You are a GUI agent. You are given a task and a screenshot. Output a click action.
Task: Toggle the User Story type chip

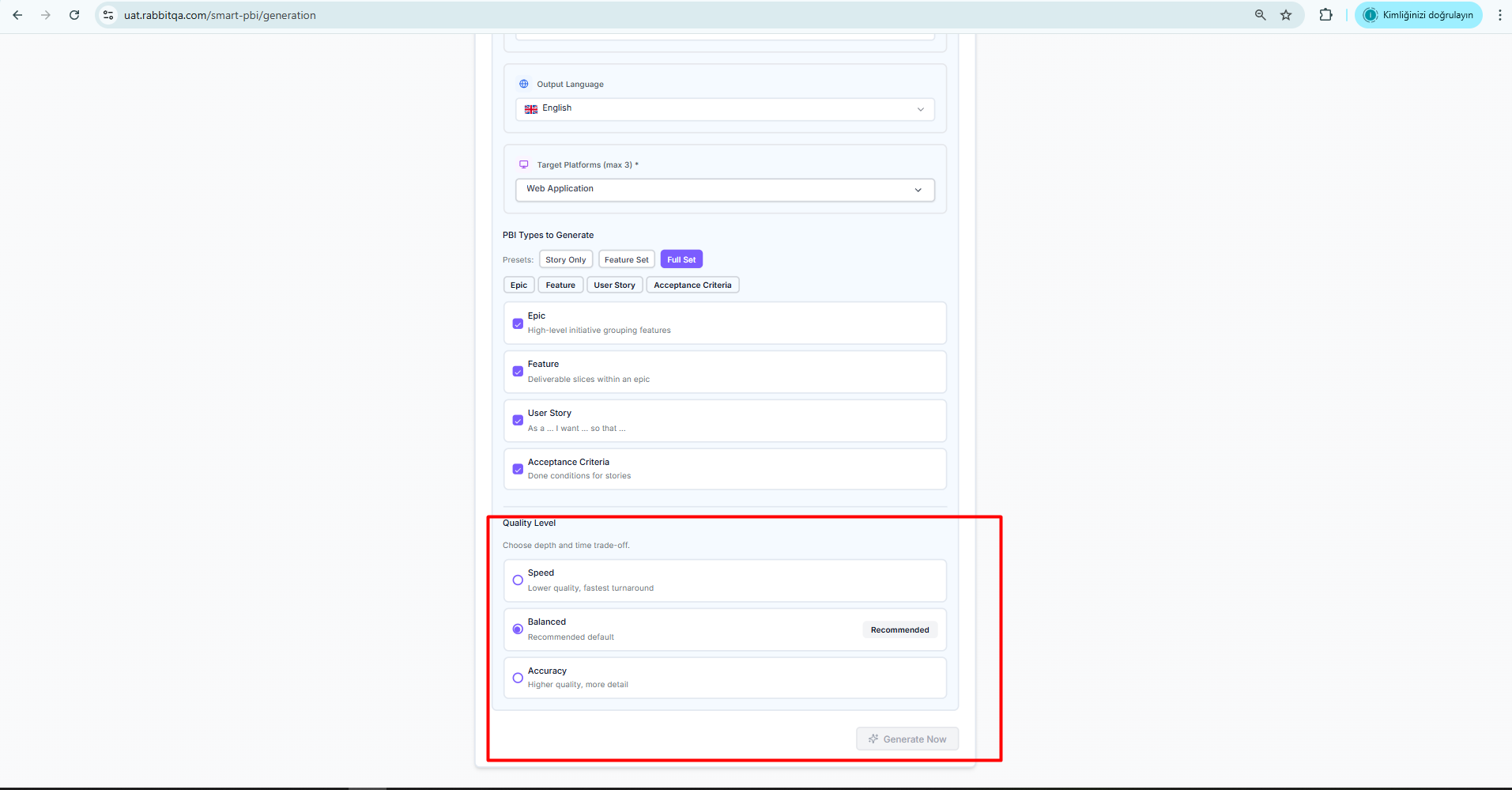(x=614, y=285)
